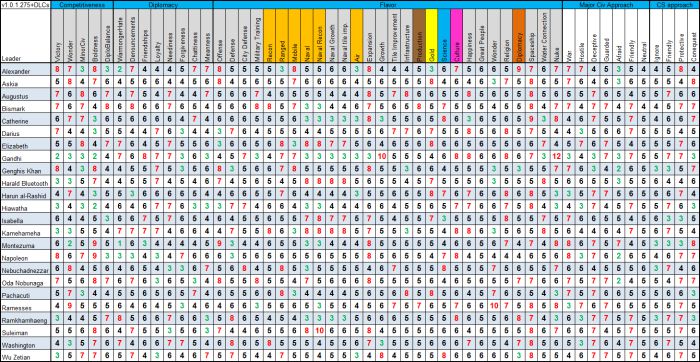Select the Wu Zetian row label
Image resolution: width=700 pixels, height=362 pixels.
coord(25,357)
